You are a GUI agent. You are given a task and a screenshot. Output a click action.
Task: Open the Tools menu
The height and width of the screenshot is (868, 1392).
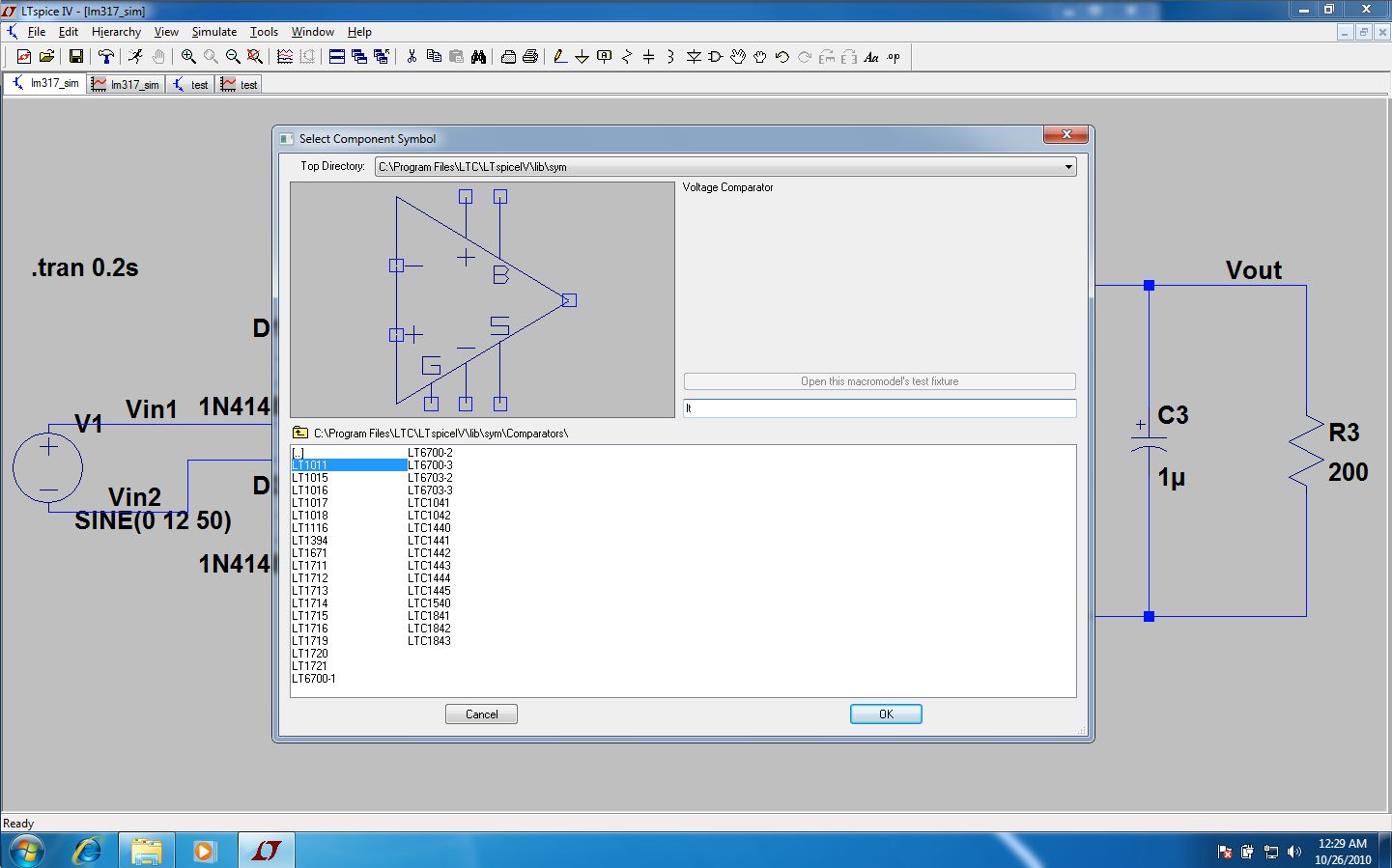click(264, 32)
